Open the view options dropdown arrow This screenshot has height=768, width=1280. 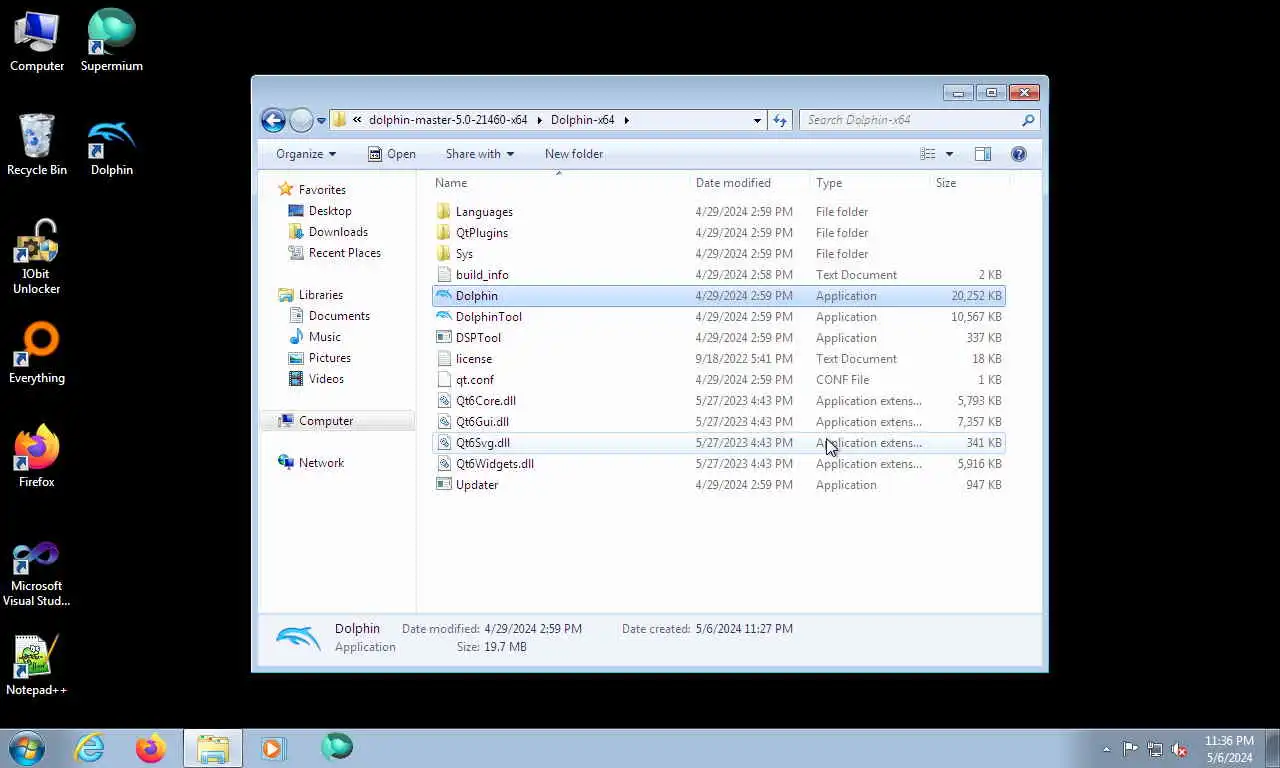[x=949, y=154]
